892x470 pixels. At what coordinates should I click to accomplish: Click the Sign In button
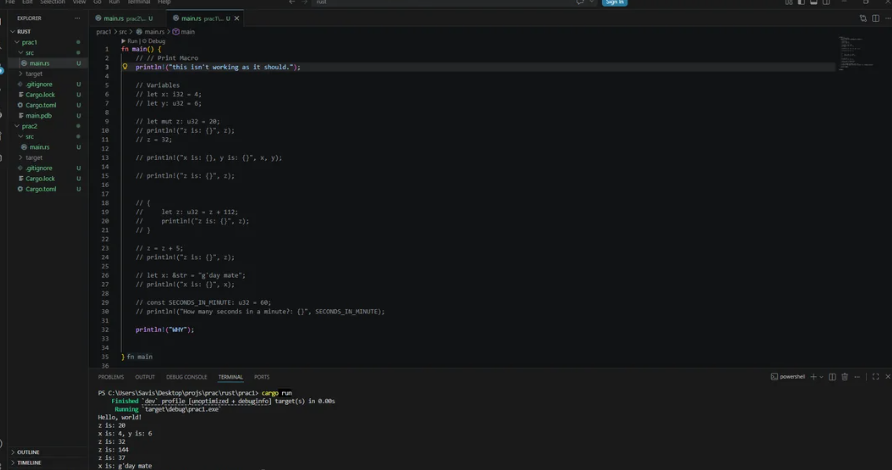[615, 2]
